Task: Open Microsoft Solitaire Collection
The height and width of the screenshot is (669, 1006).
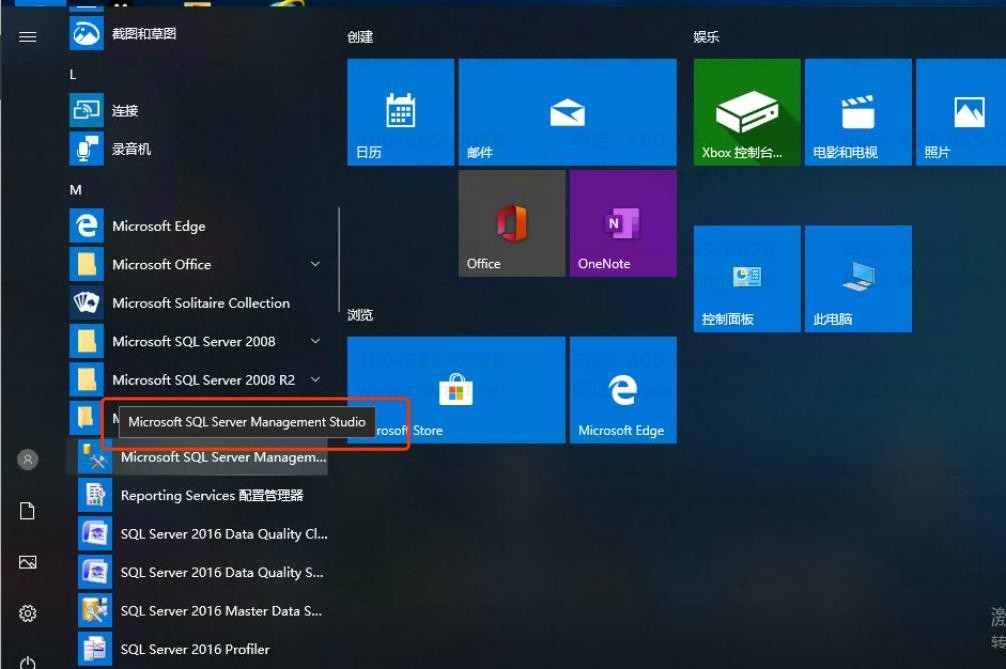Action: tap(196, 303)
